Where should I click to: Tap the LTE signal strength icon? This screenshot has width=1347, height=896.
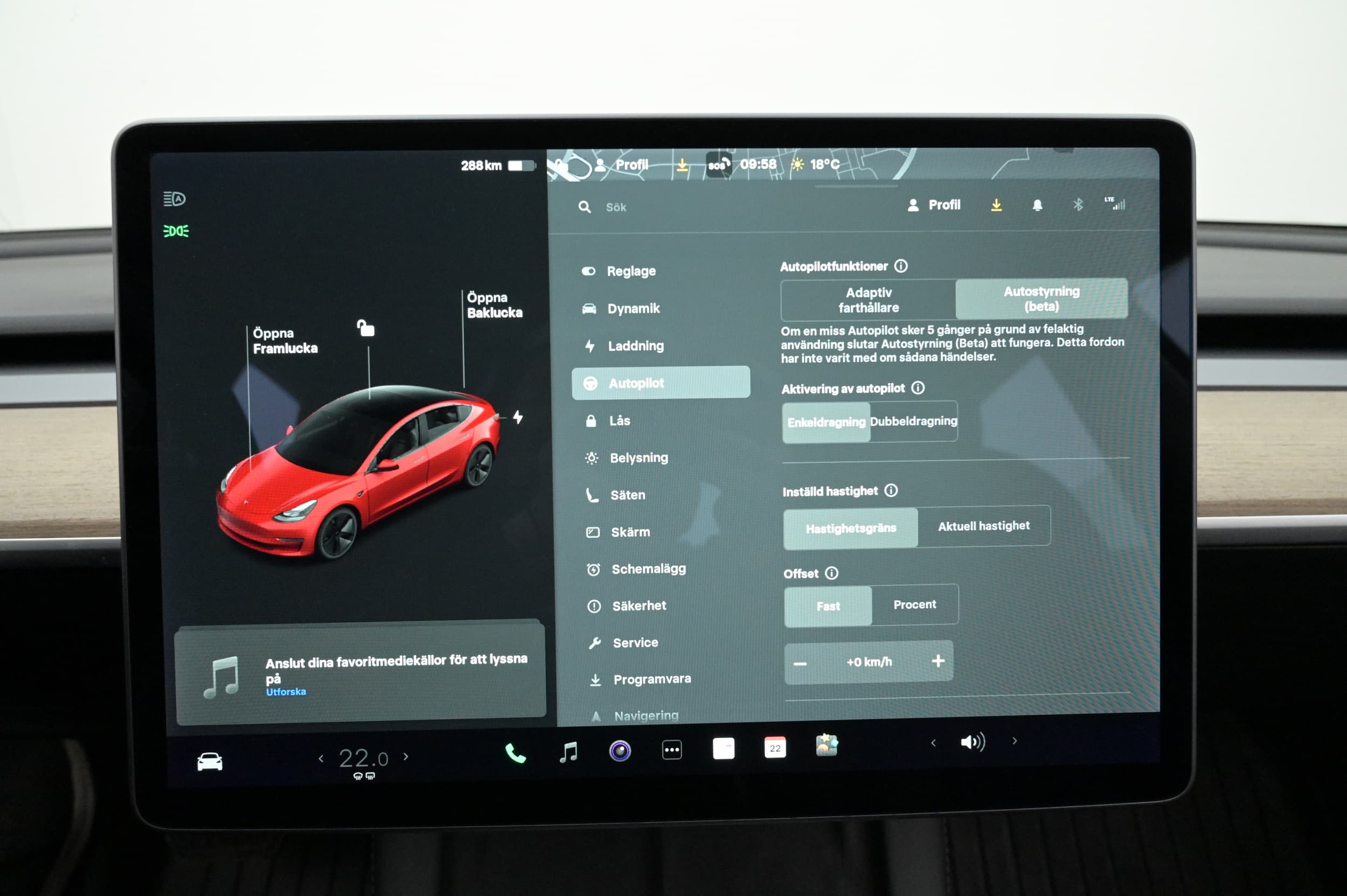[x=1115, y=203]
